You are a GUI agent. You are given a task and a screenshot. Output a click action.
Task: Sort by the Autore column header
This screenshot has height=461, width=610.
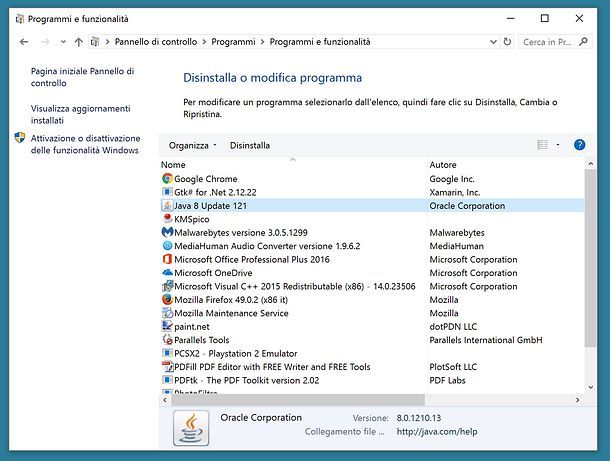click(x=505, y=165)
